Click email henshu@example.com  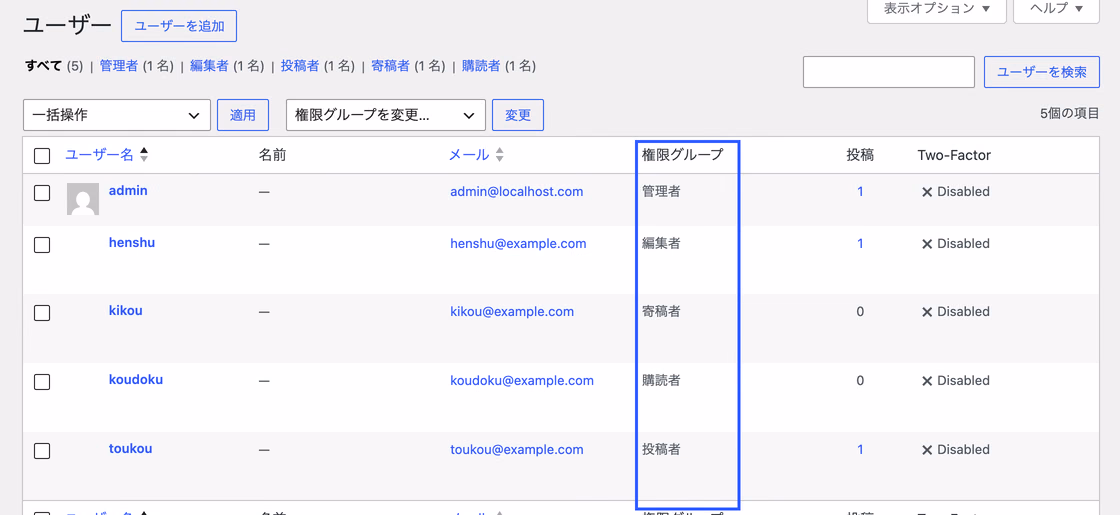(x=518, y=244)
